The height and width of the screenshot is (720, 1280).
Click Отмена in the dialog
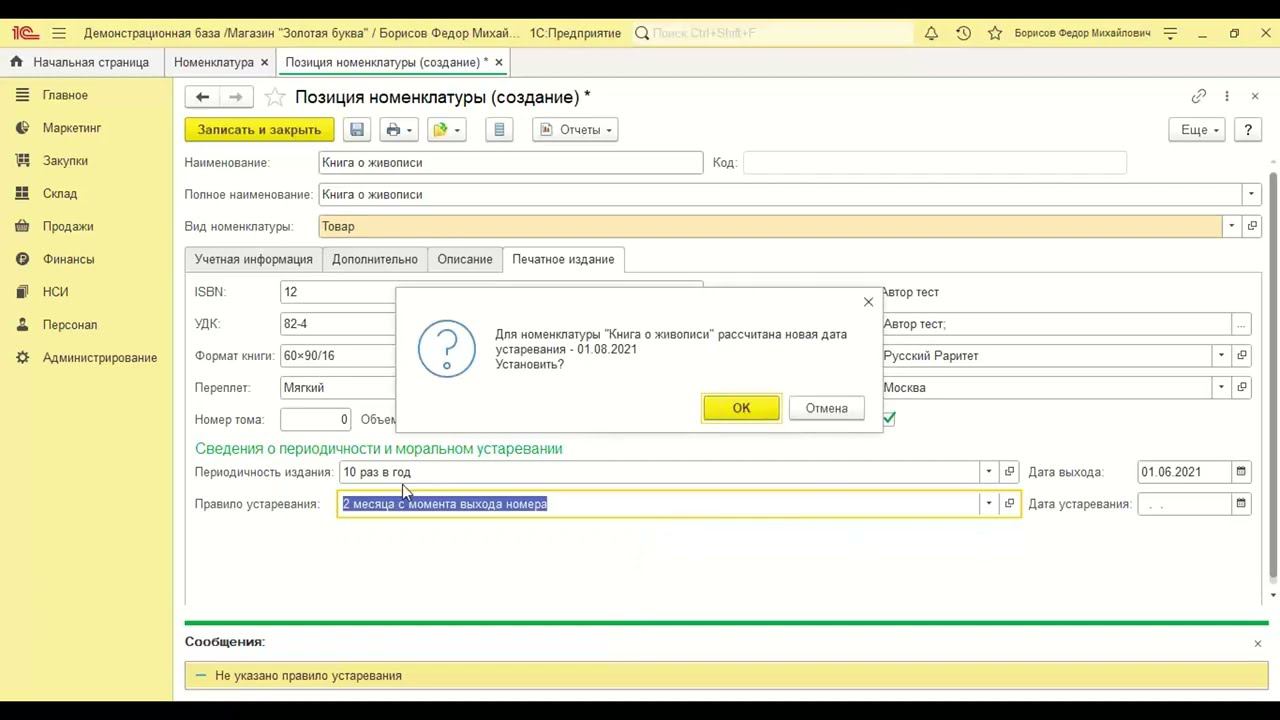point(827,408)
